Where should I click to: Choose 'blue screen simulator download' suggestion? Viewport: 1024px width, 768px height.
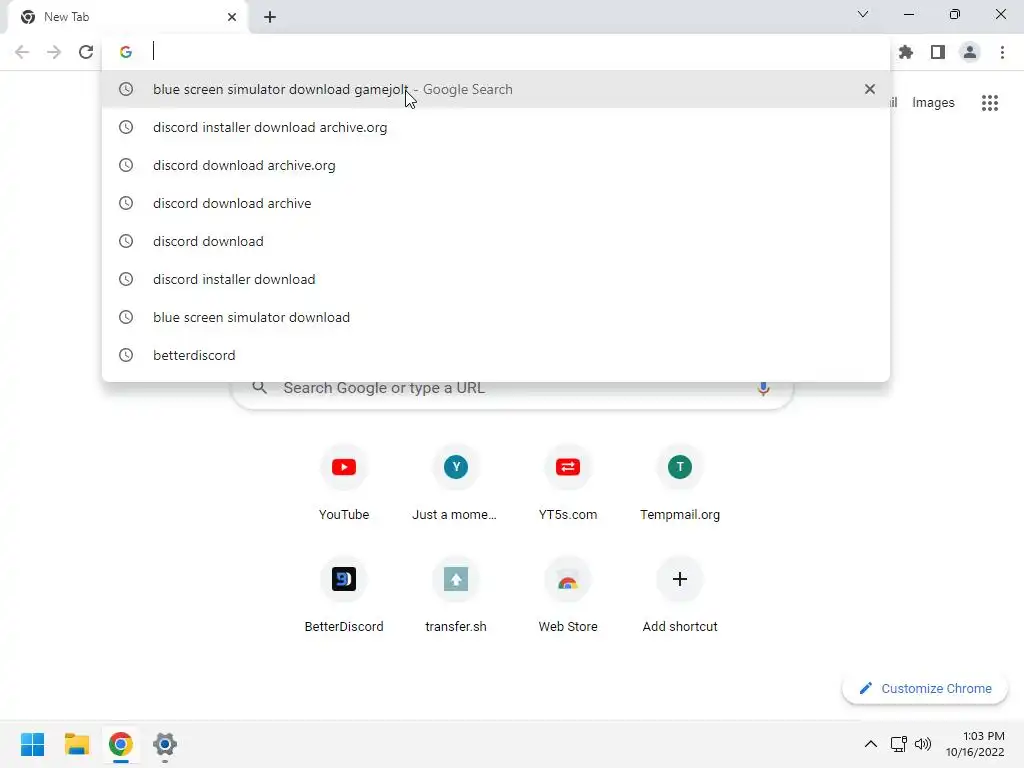tap(496, 316)
